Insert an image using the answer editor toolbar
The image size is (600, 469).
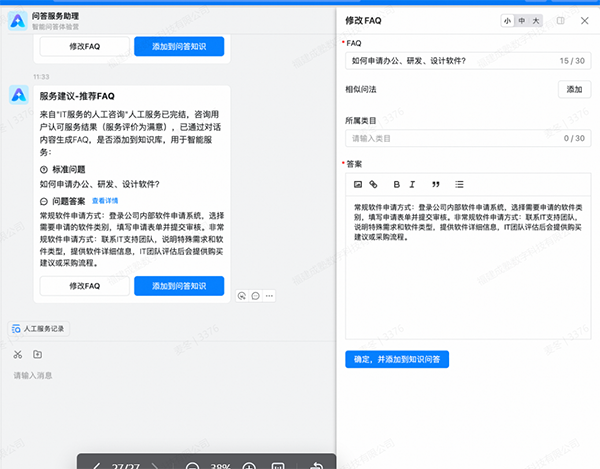pyautogui.click(x=358, y=184)
